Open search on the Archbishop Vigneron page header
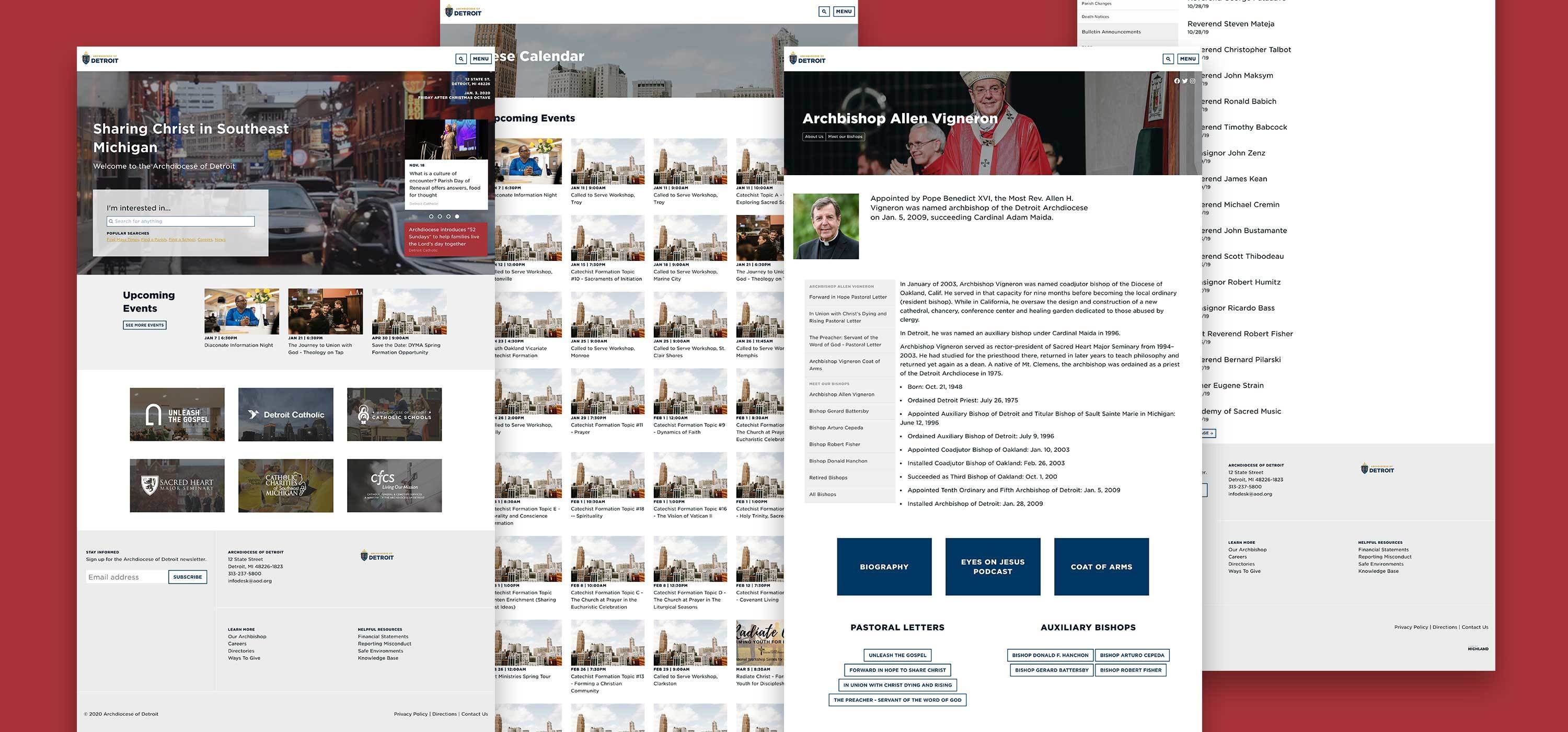The width and height of the screenshot is (1568, 732). point(1168,59)
